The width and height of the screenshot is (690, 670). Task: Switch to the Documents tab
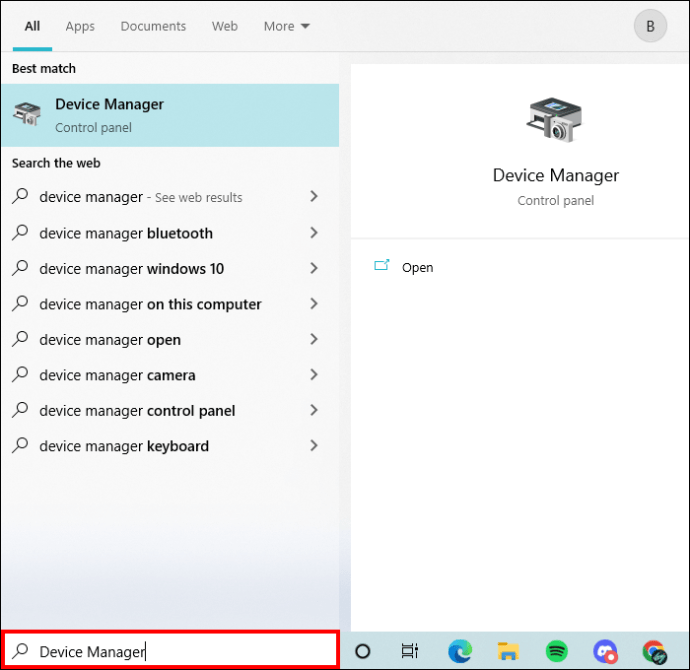(153, 26)
